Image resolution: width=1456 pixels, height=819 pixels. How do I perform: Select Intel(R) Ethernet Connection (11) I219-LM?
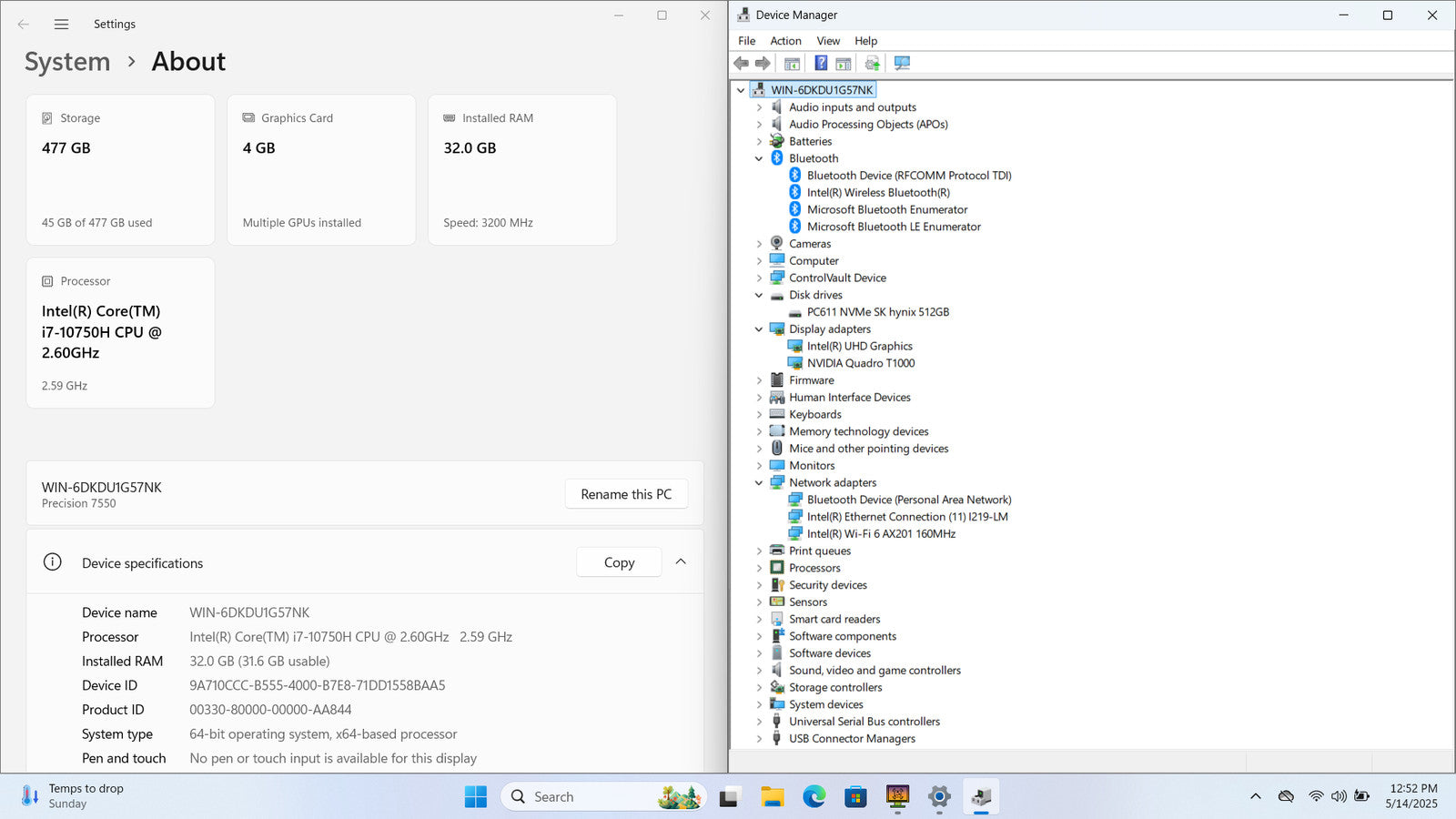pyautogui.click(x=907, y=517)
